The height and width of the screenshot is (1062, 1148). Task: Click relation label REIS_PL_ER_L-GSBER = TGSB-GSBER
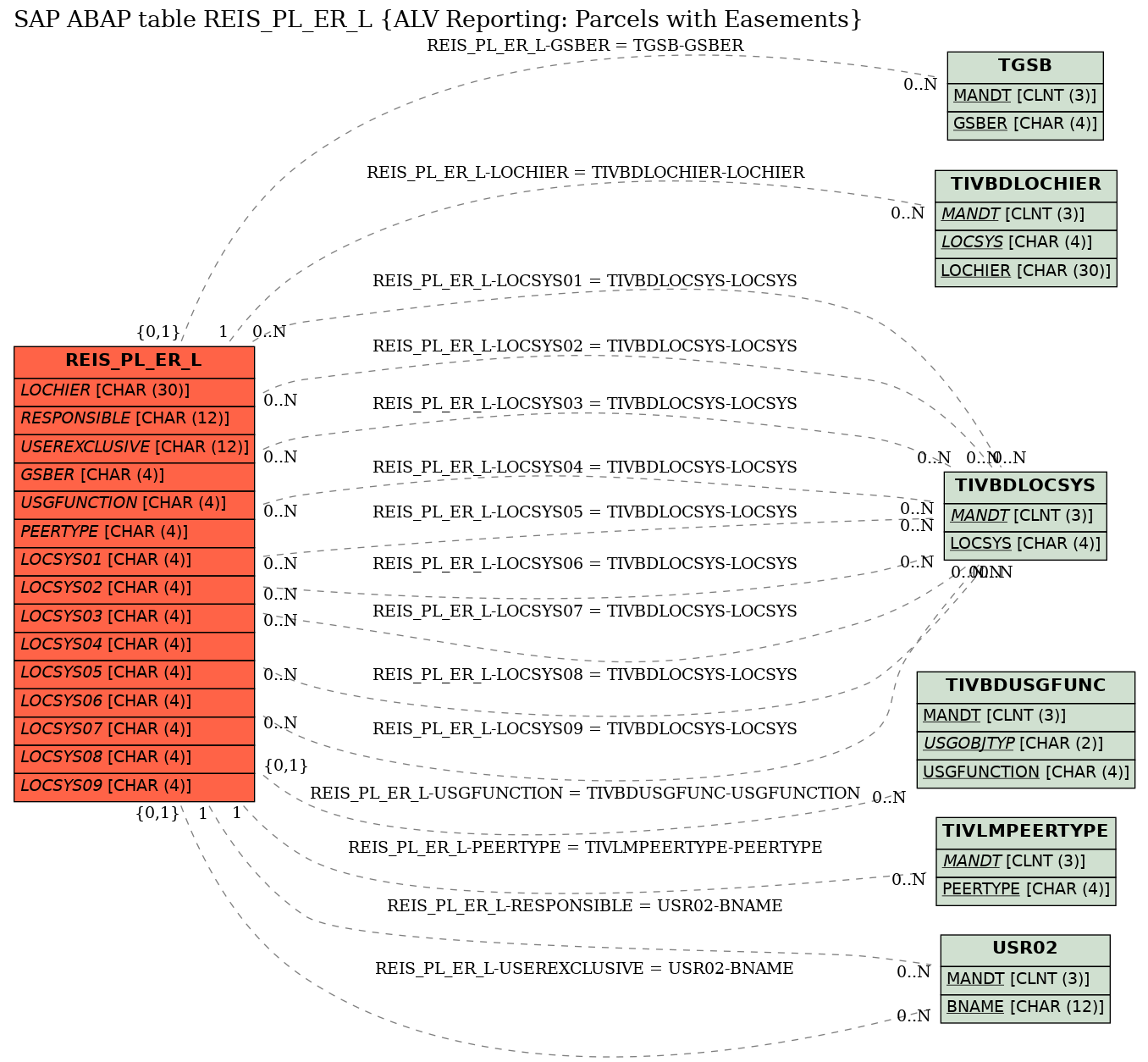[x=585, y=46]
